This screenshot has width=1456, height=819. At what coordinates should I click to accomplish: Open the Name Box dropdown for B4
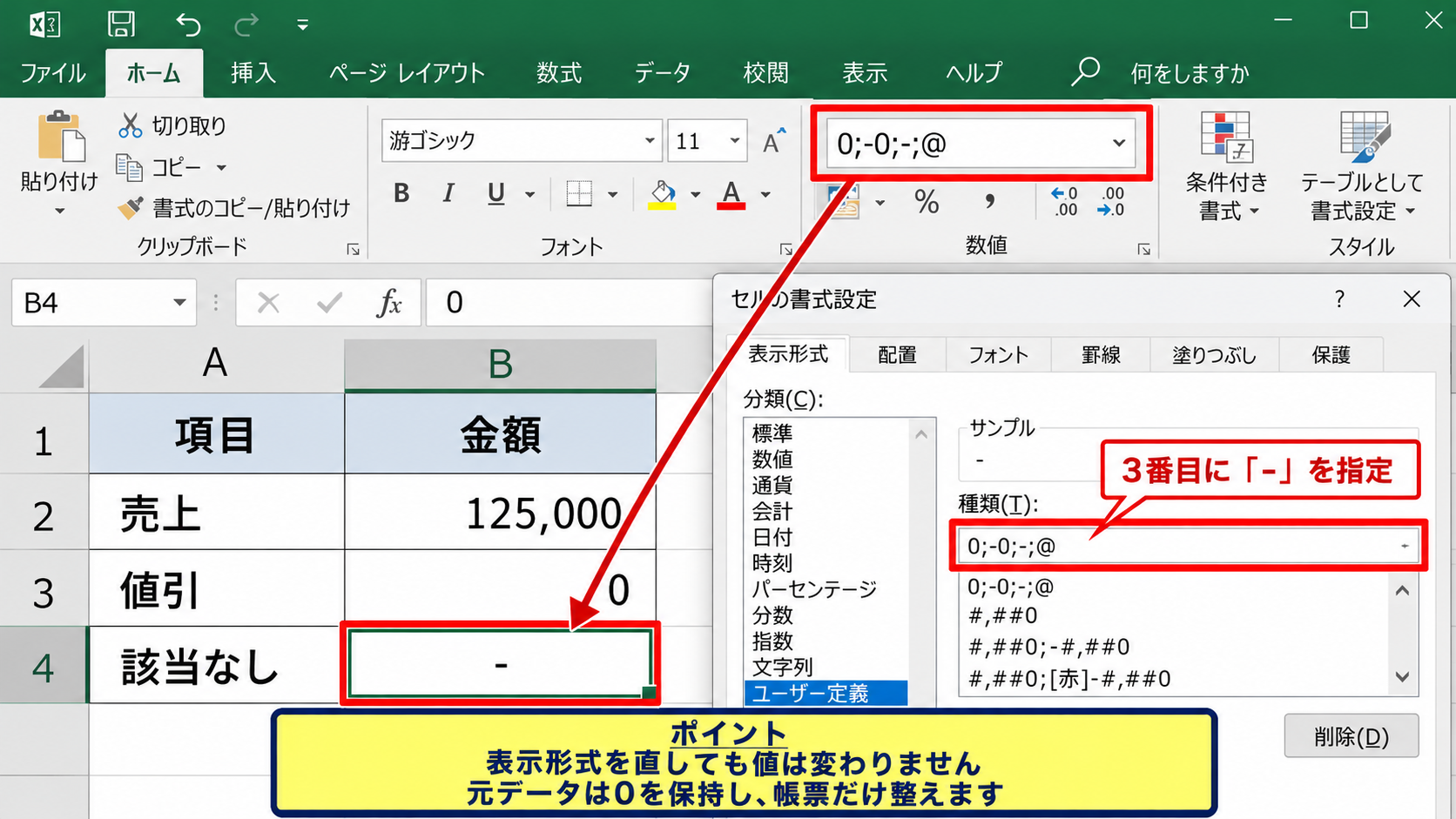[179, 303]
